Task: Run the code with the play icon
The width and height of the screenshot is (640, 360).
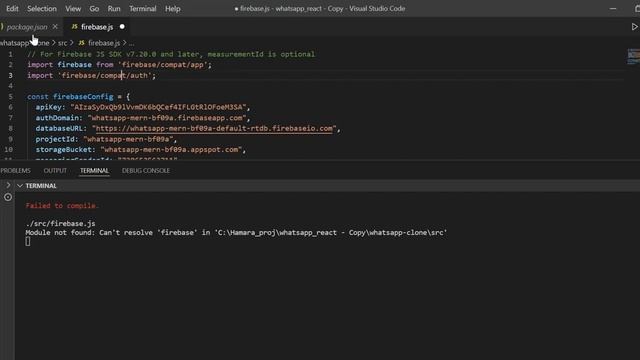Action: click(x=634, y=27)
